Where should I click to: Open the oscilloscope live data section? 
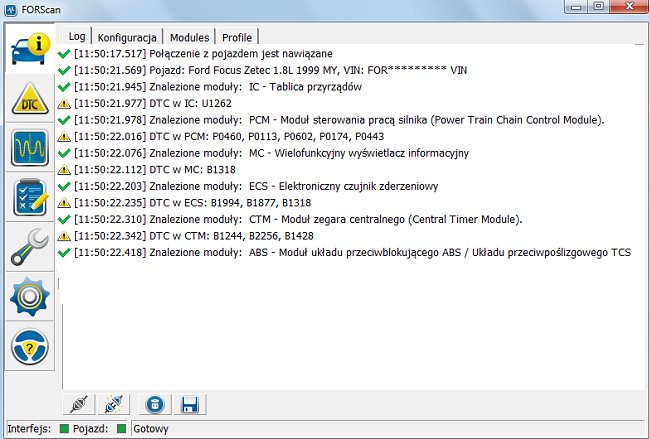[30, 148]
